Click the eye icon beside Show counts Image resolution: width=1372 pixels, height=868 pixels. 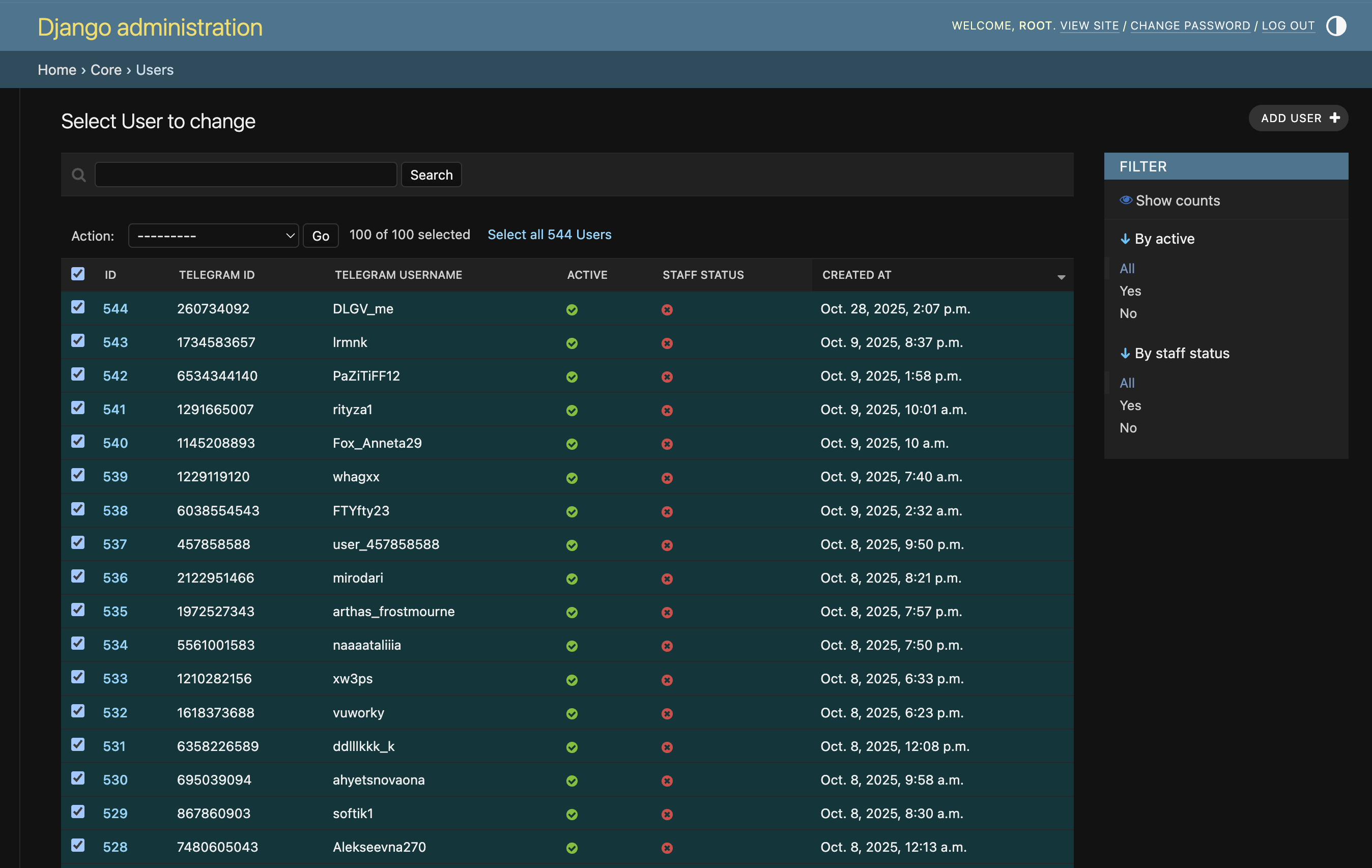[x=1125, y=200]
